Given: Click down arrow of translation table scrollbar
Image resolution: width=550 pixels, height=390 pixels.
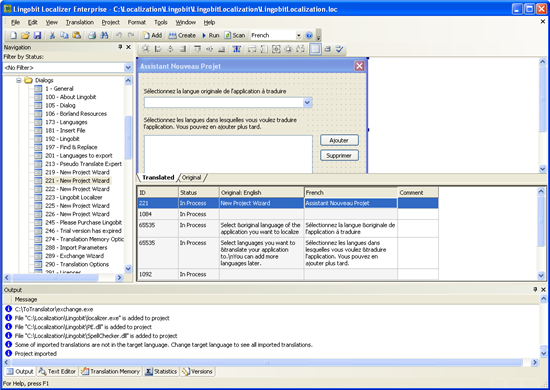Looking at the screenshot, I should (x=541, y=276).
